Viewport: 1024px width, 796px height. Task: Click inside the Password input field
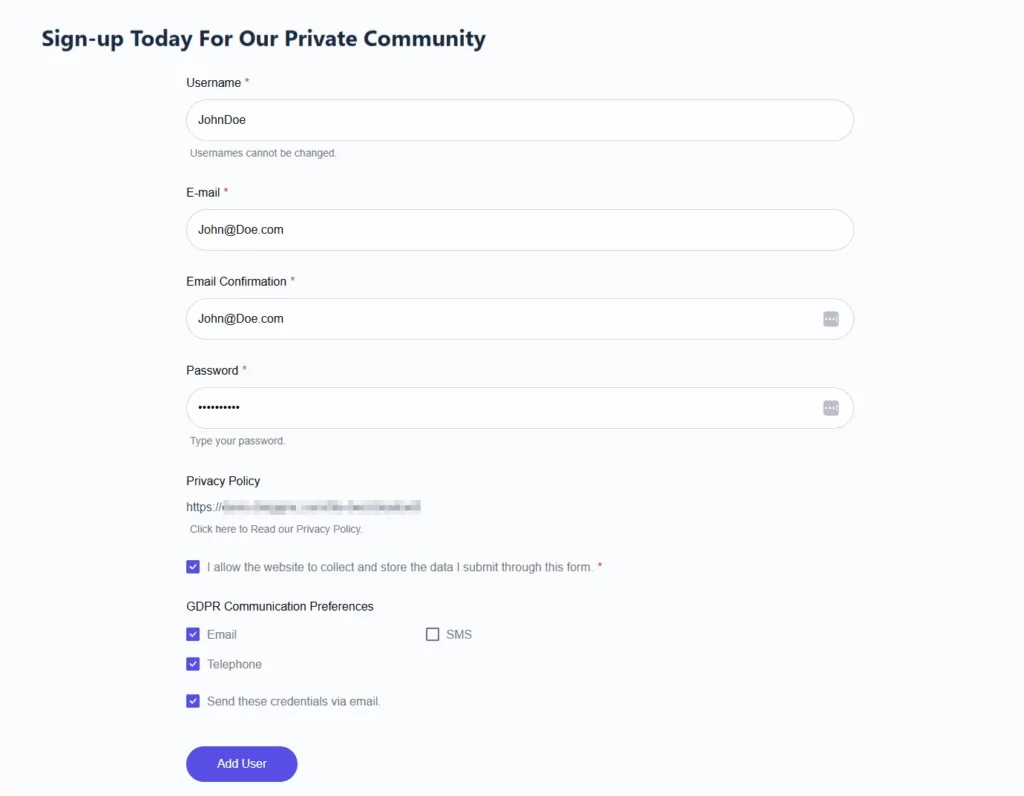tap(450, 407)
